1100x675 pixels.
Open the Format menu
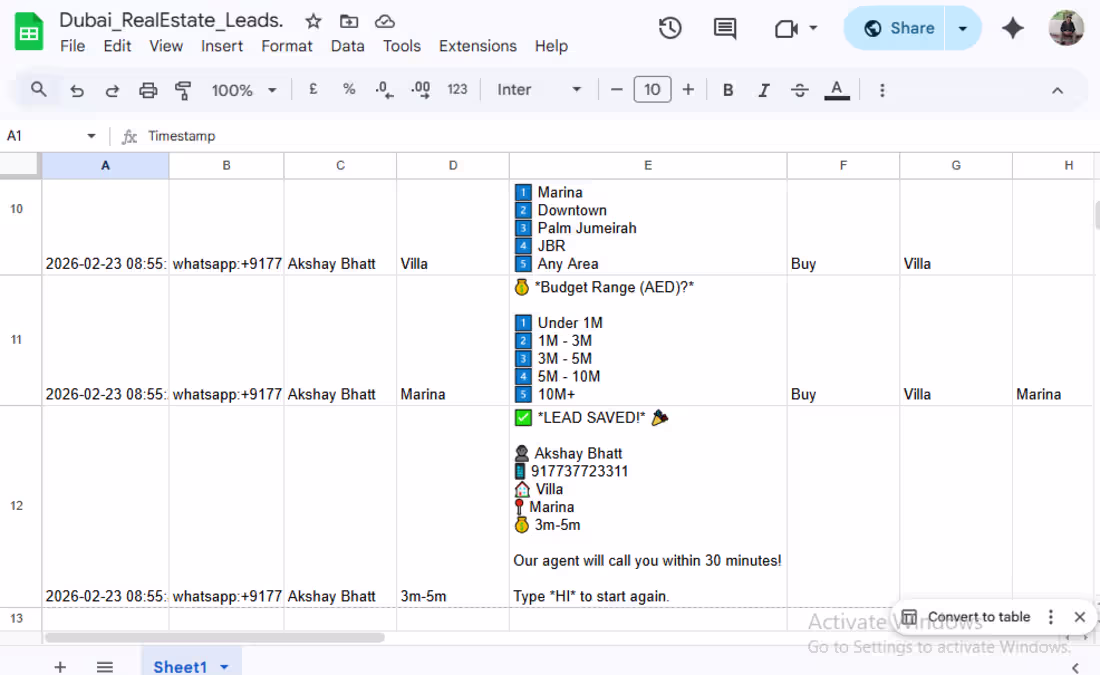point(286,46)
